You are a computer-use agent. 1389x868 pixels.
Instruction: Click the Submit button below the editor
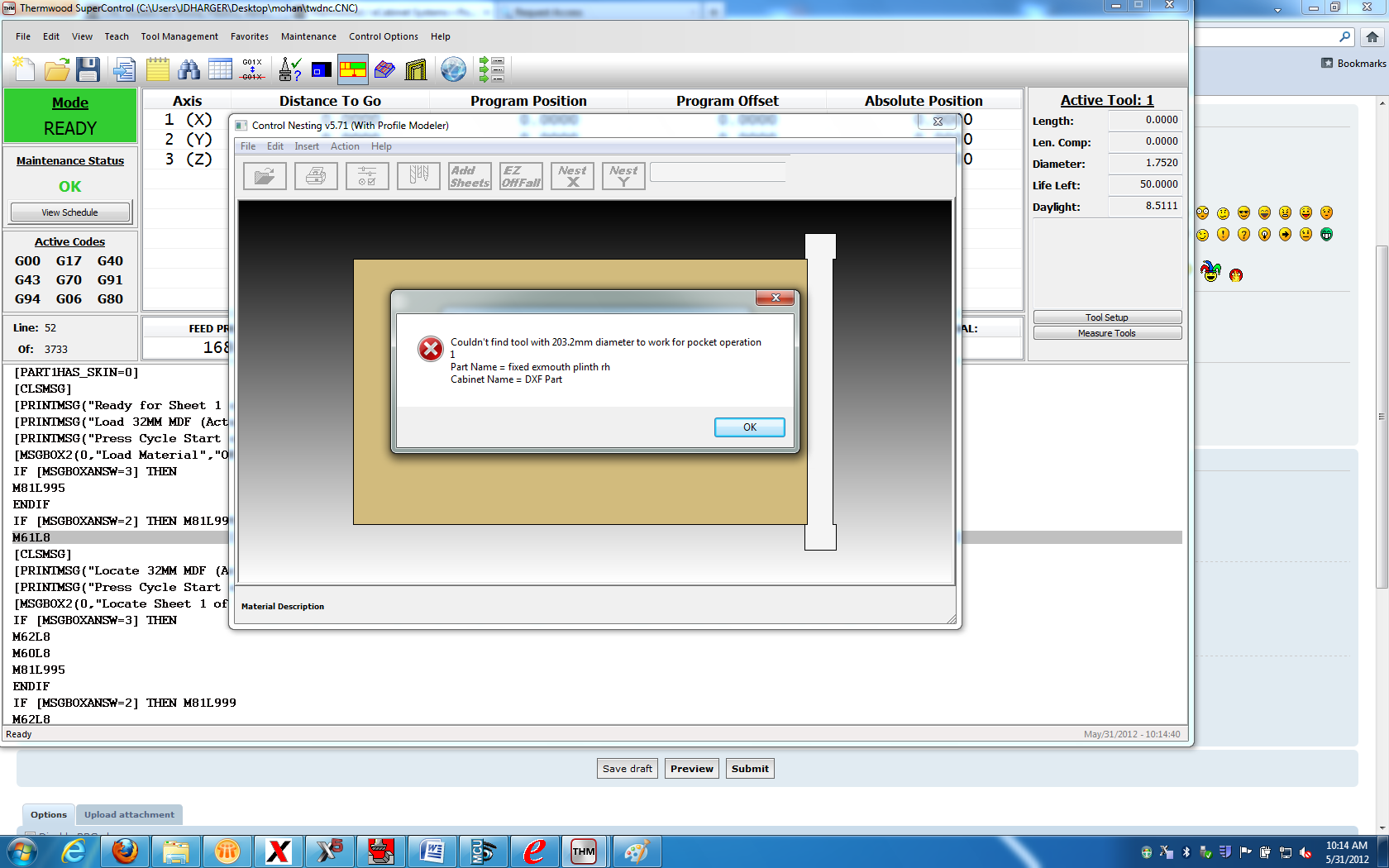pos(750,769)
